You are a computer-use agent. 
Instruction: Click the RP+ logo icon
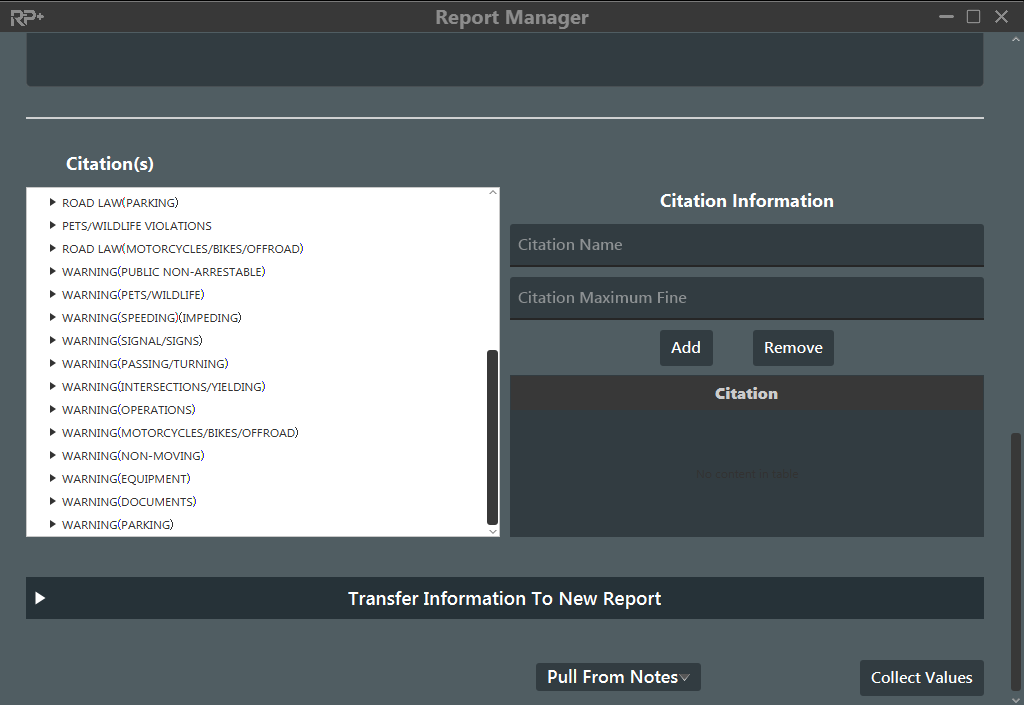(x=27, y=17)
